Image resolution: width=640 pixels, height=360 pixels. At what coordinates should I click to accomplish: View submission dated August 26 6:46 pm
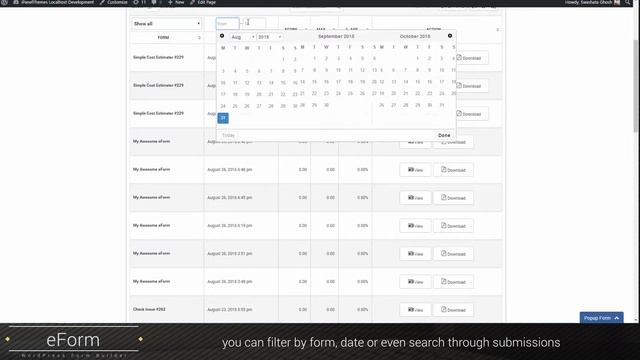point(415,170)
